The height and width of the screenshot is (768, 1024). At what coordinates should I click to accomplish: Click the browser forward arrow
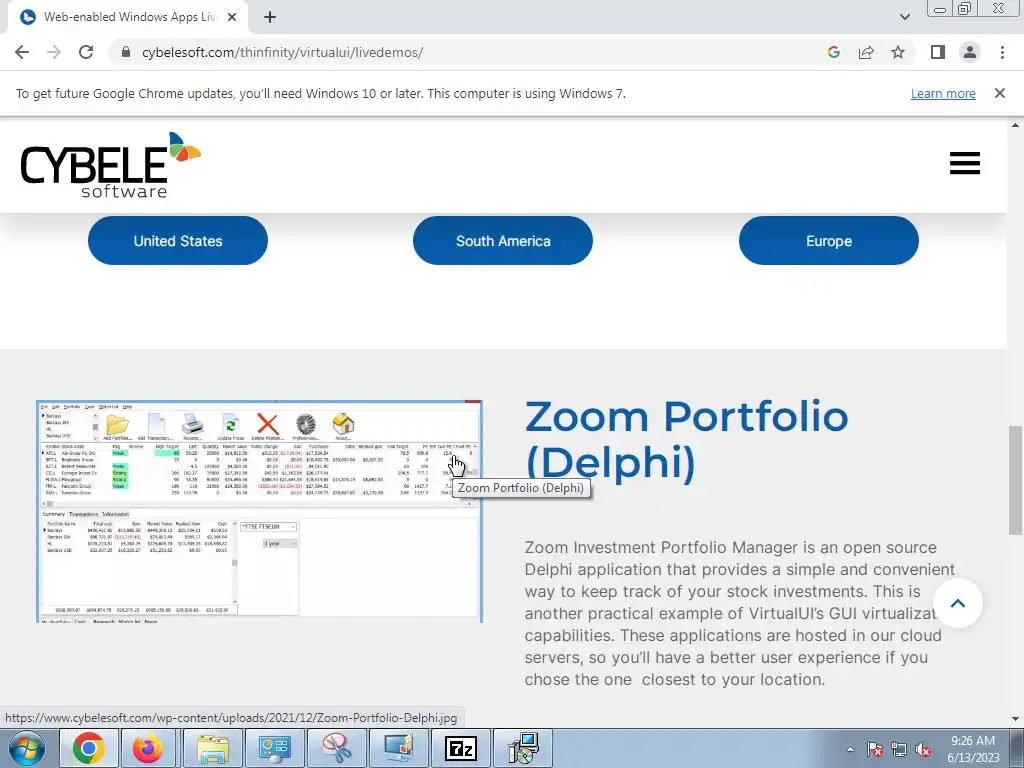(x=54, y=52)
